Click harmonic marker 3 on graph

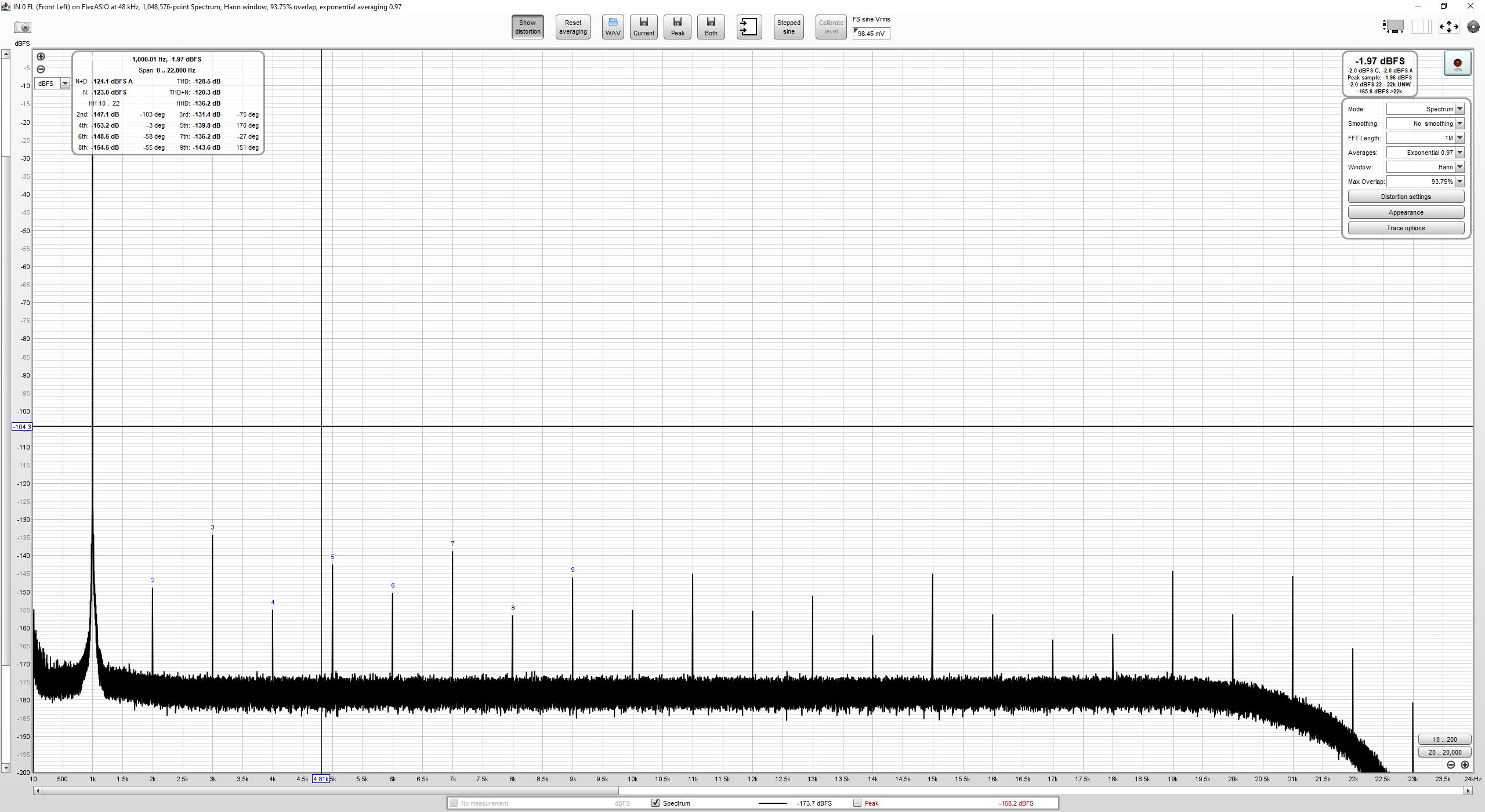pyautogui.click(x=213, y=527)
